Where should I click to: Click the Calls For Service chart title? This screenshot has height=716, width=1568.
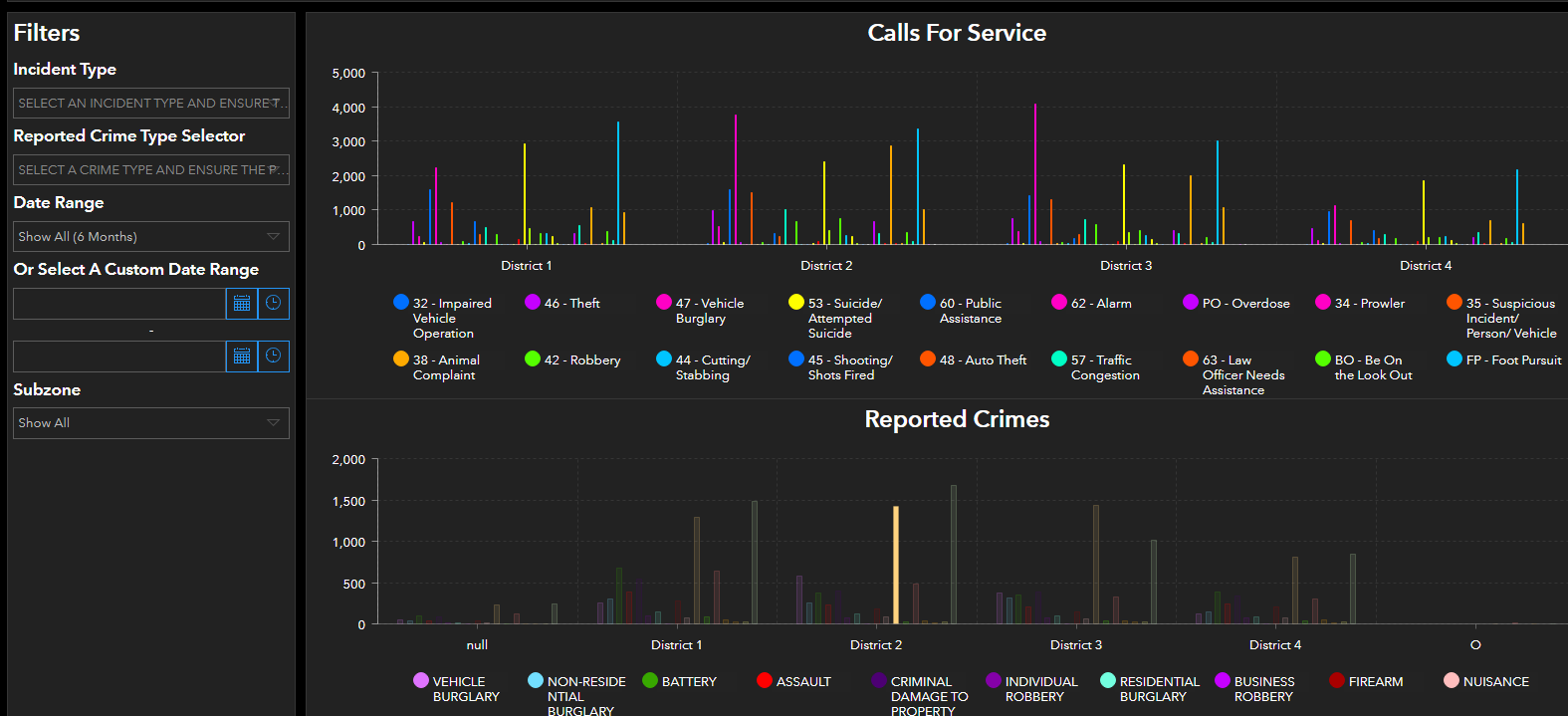point(957,33)
